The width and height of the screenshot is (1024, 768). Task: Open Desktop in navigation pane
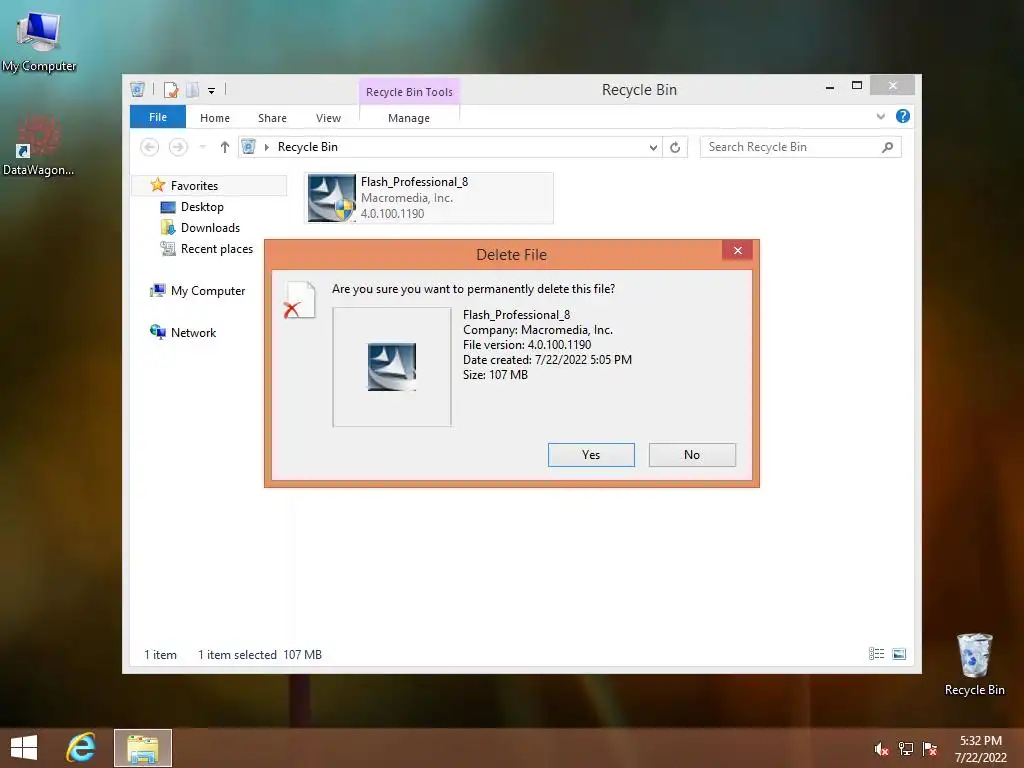point(202,207)
